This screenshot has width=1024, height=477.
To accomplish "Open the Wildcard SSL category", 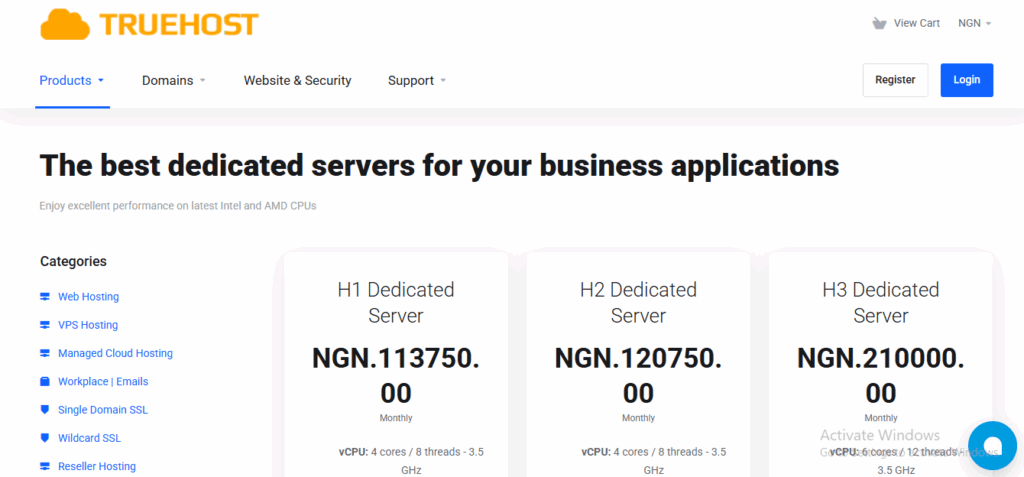I will (89, 438).
